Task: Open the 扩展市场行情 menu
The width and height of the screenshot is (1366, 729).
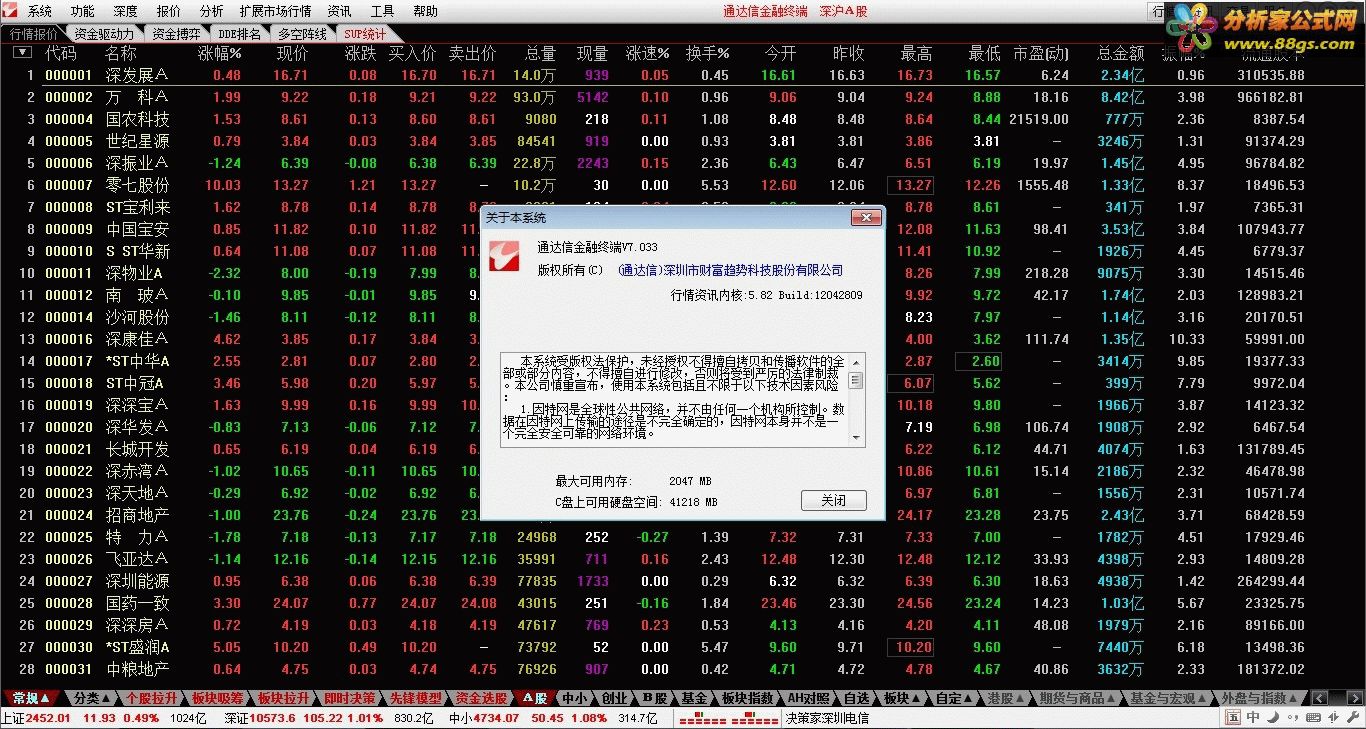Action: pos(275,12)
